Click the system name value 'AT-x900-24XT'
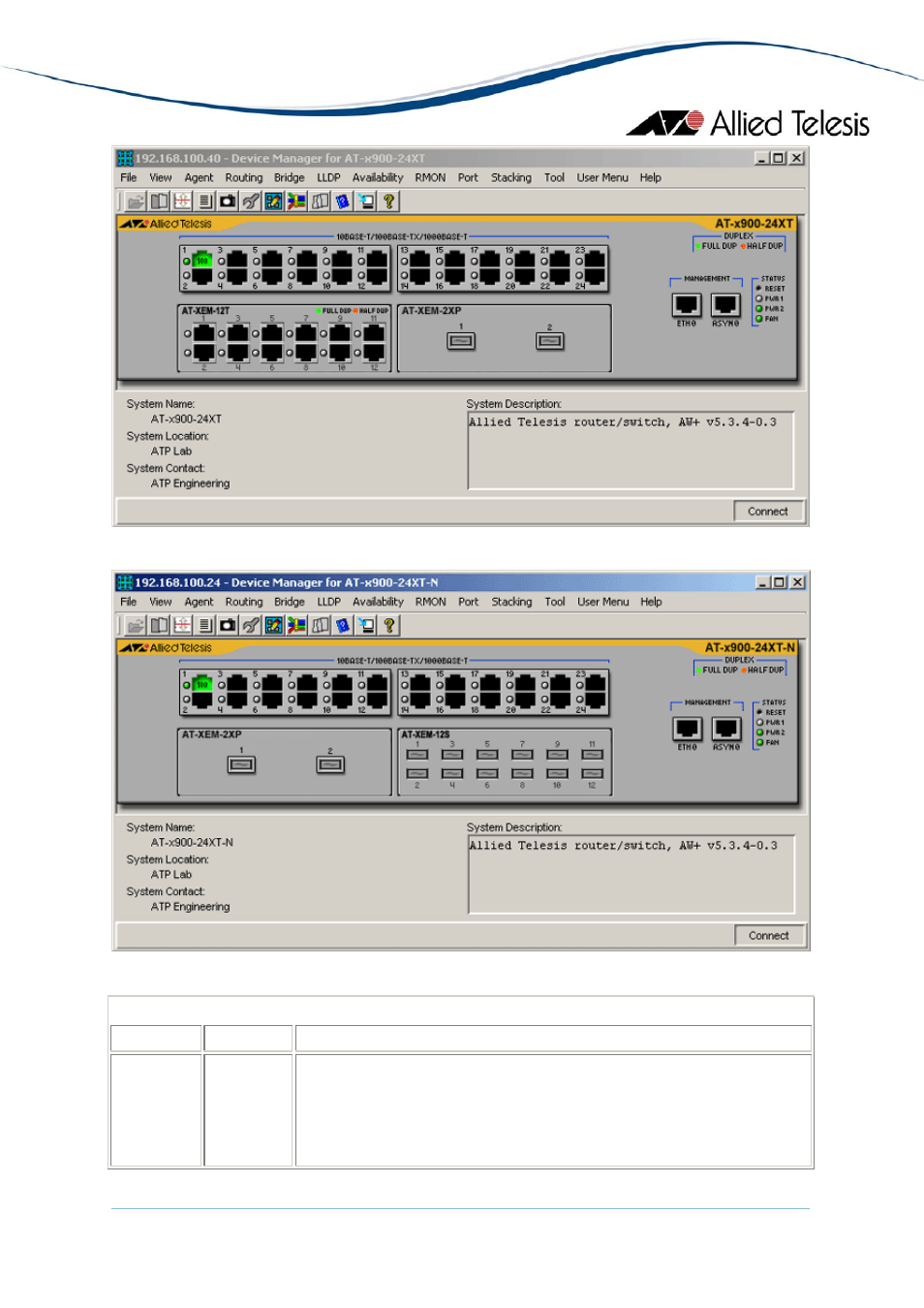The height and width of the screenshot is (1308, 924). pos(186,420)
